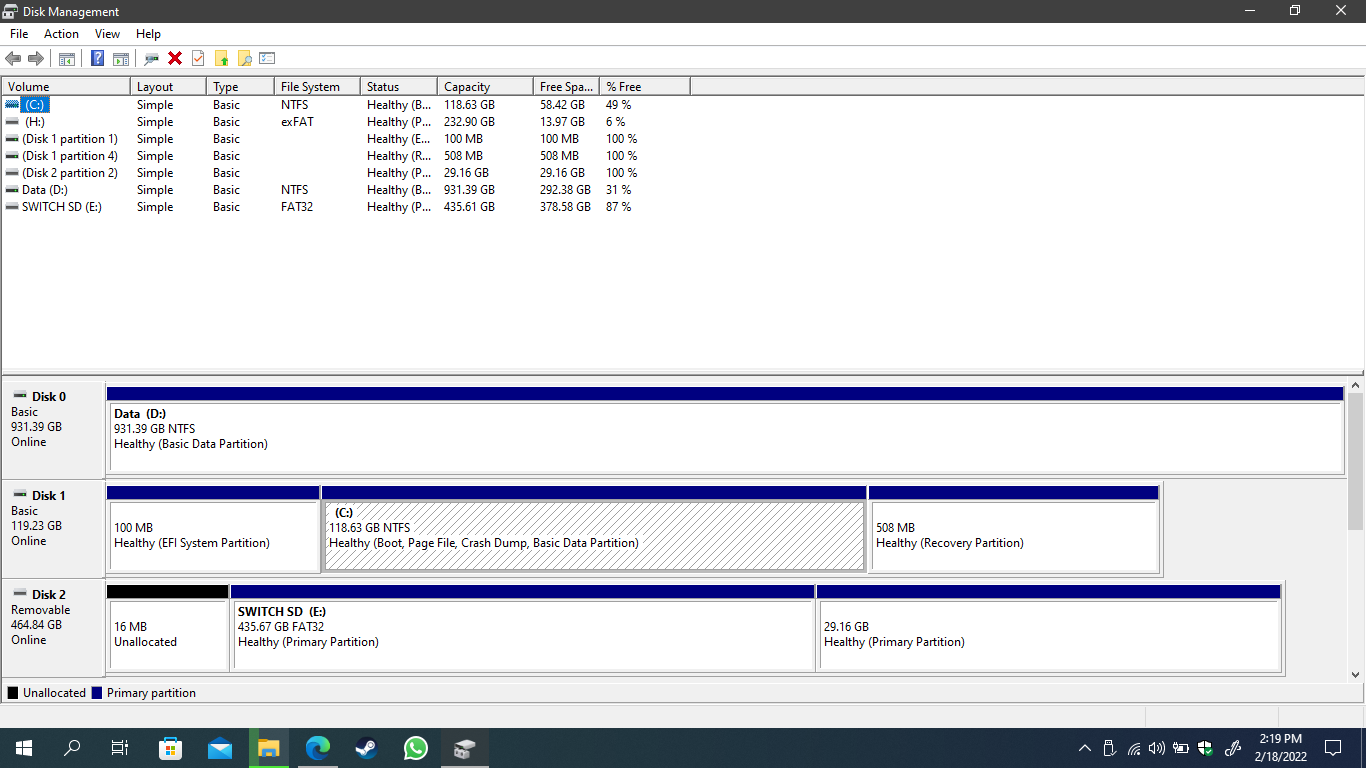Select the (C:) volume row in list
This screenshot has height=768, width=1366.
click(346, 104)
